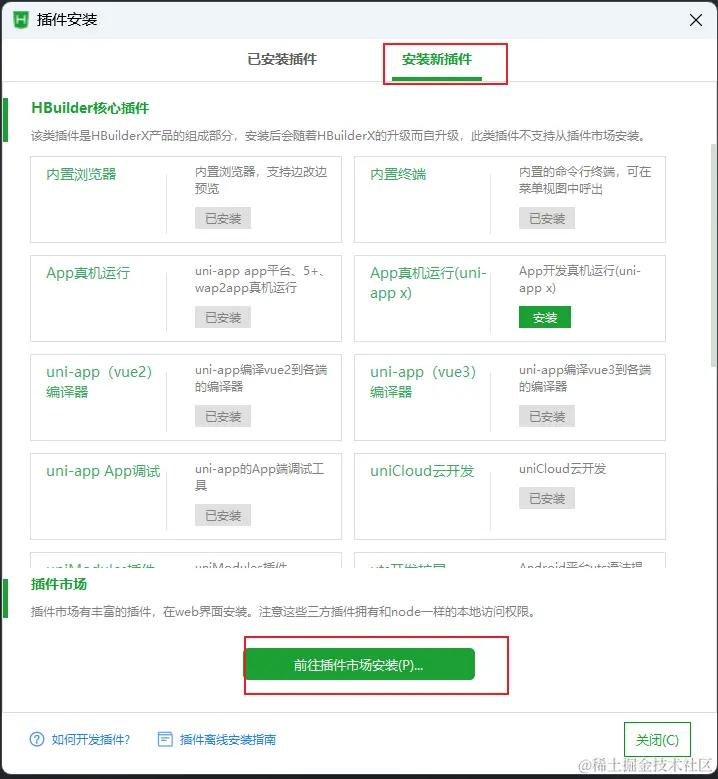
Task: Switch to the 已安装插件 tab
Action: pyautogui.click(x=282, y=60)
